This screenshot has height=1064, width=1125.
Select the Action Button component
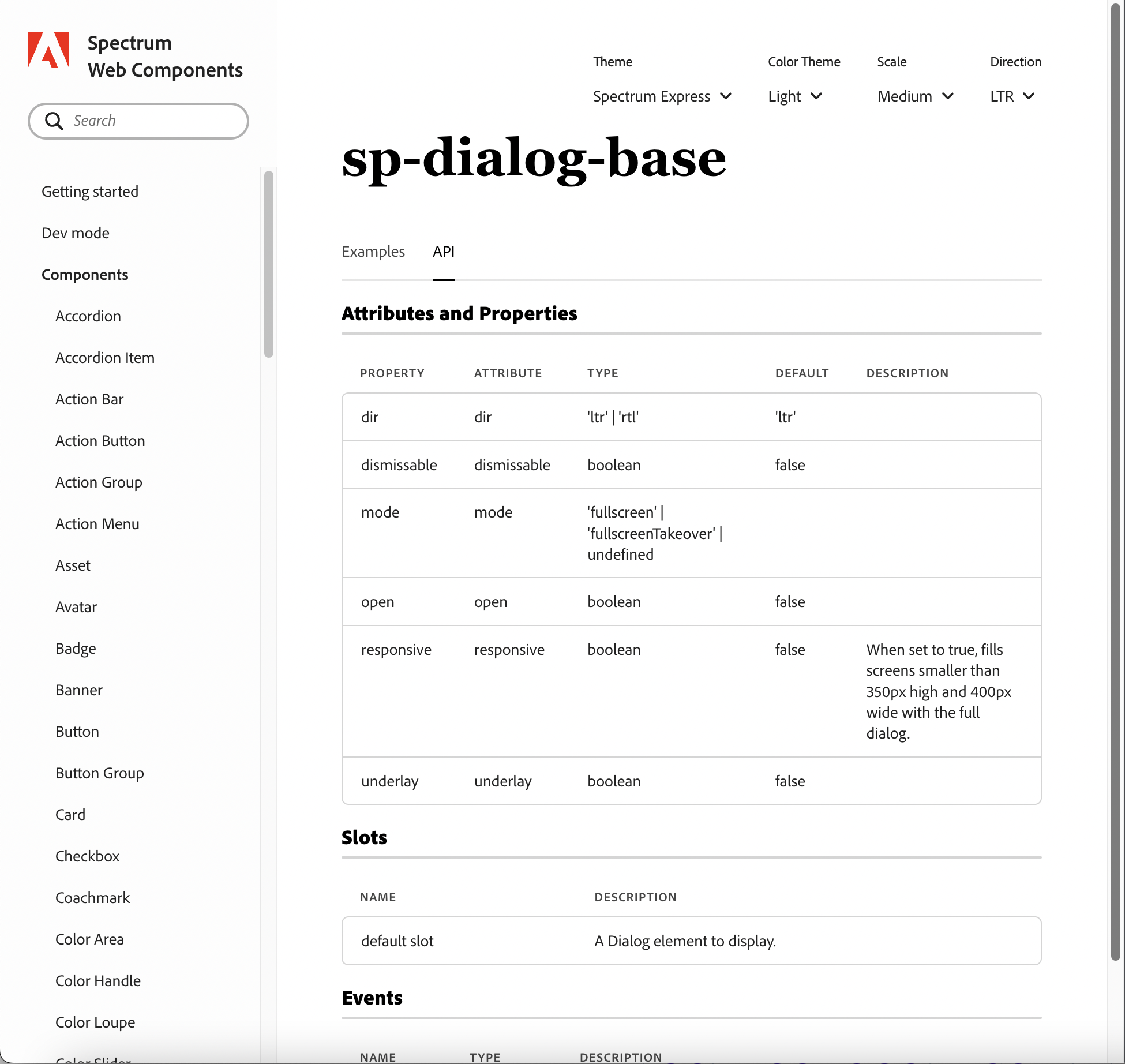pyautogui.click(x=100, y=440)
